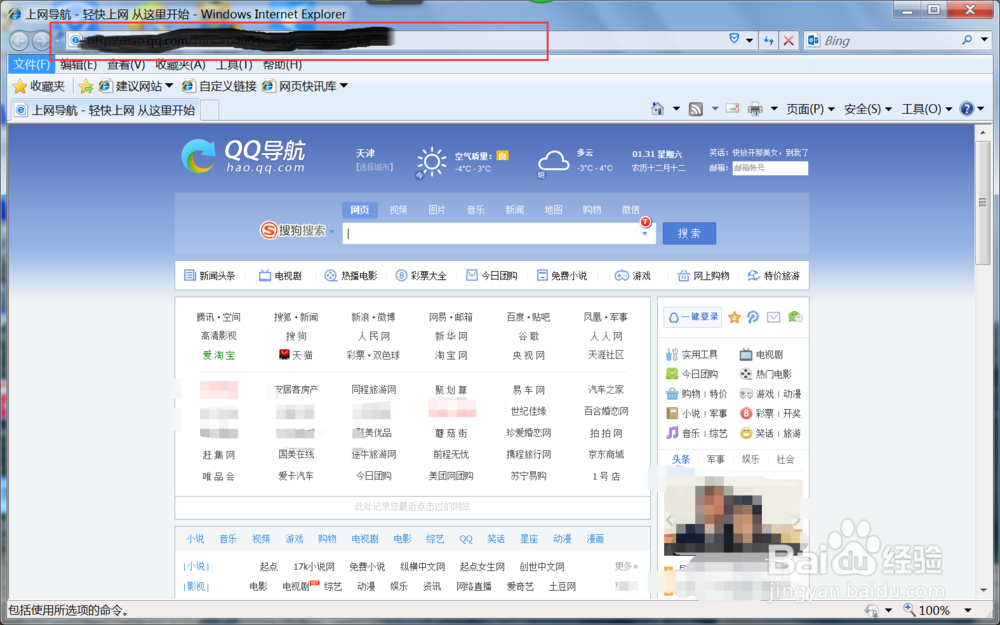Open the RSS feeds icon
The image size is (1000, 625).
click(696, 109)
